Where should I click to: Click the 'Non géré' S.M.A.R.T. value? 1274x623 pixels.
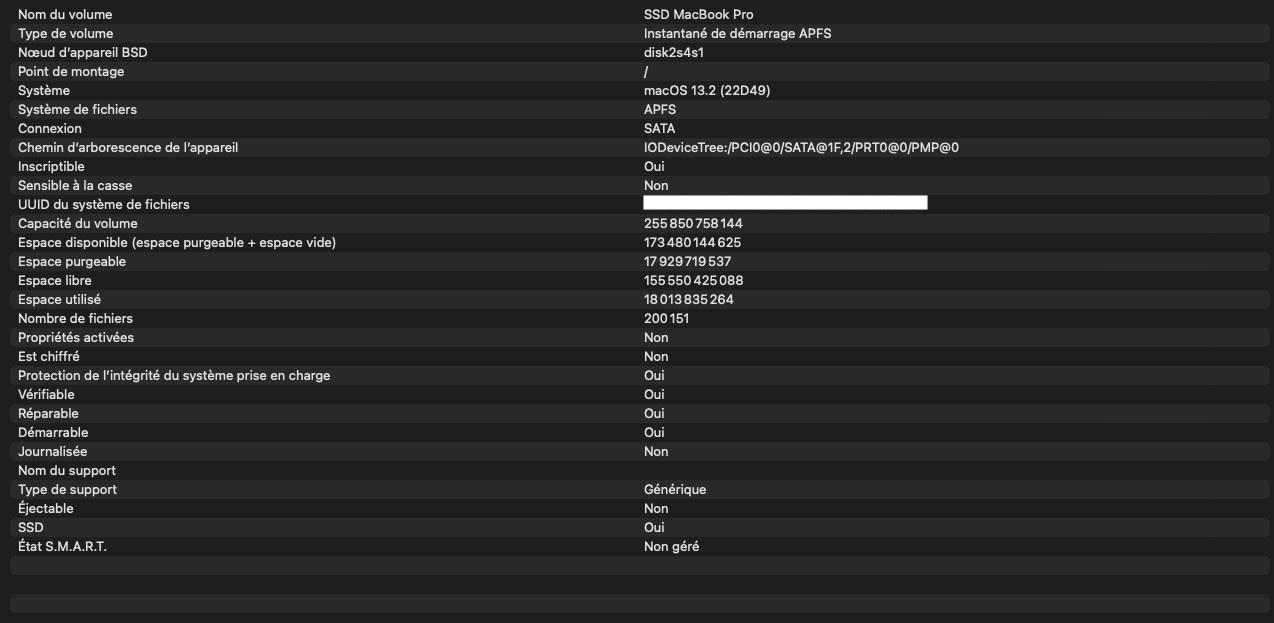(x=672, y=547)
